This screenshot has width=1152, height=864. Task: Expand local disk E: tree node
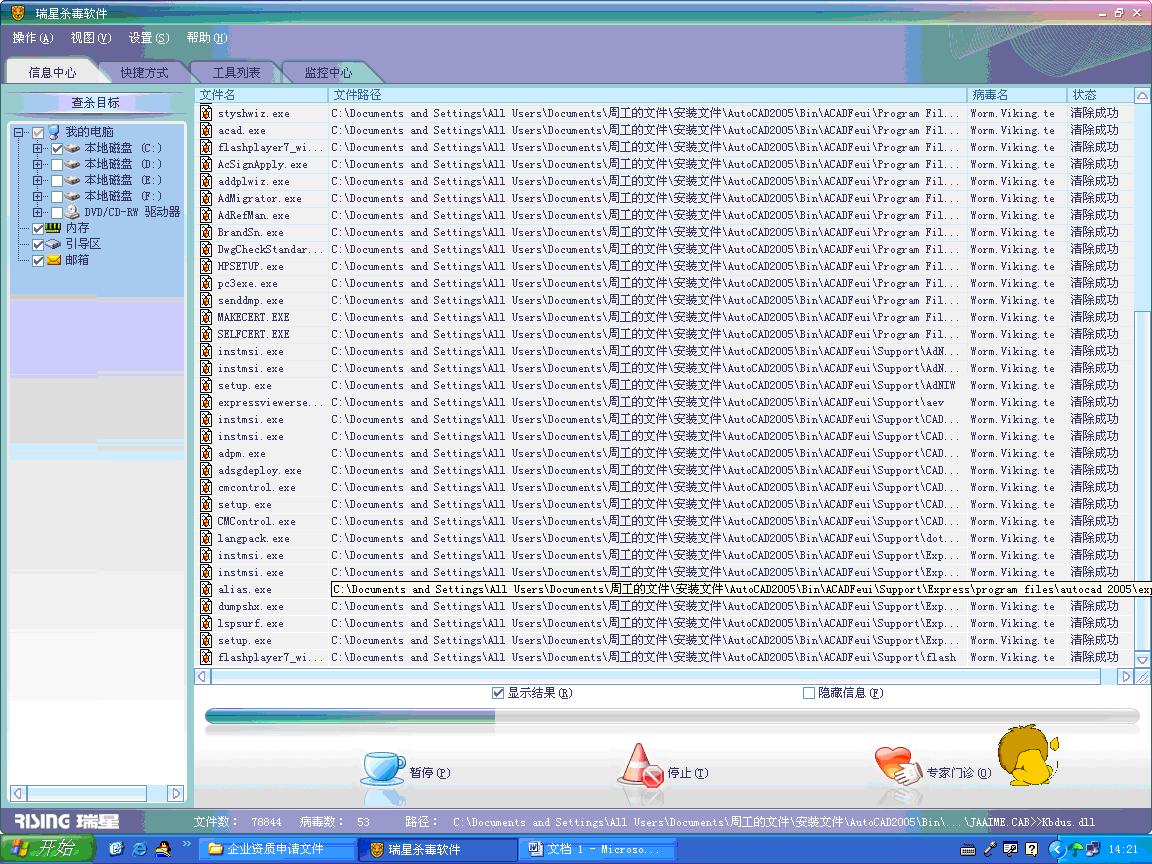[x=37, y=181]
